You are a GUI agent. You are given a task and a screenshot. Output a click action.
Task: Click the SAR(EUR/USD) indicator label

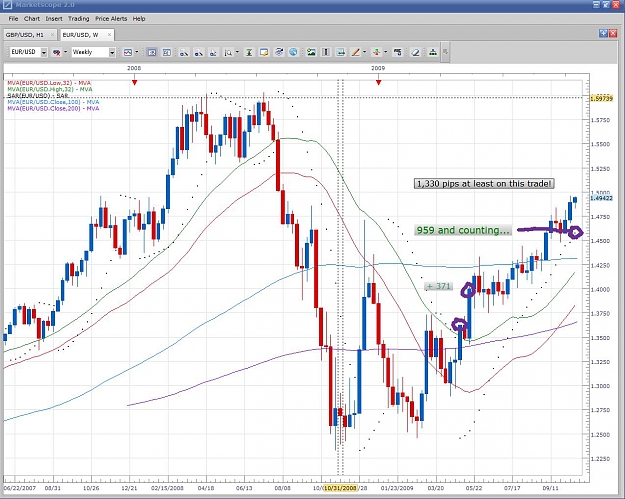pyautogui.click(x=38, y=96)
